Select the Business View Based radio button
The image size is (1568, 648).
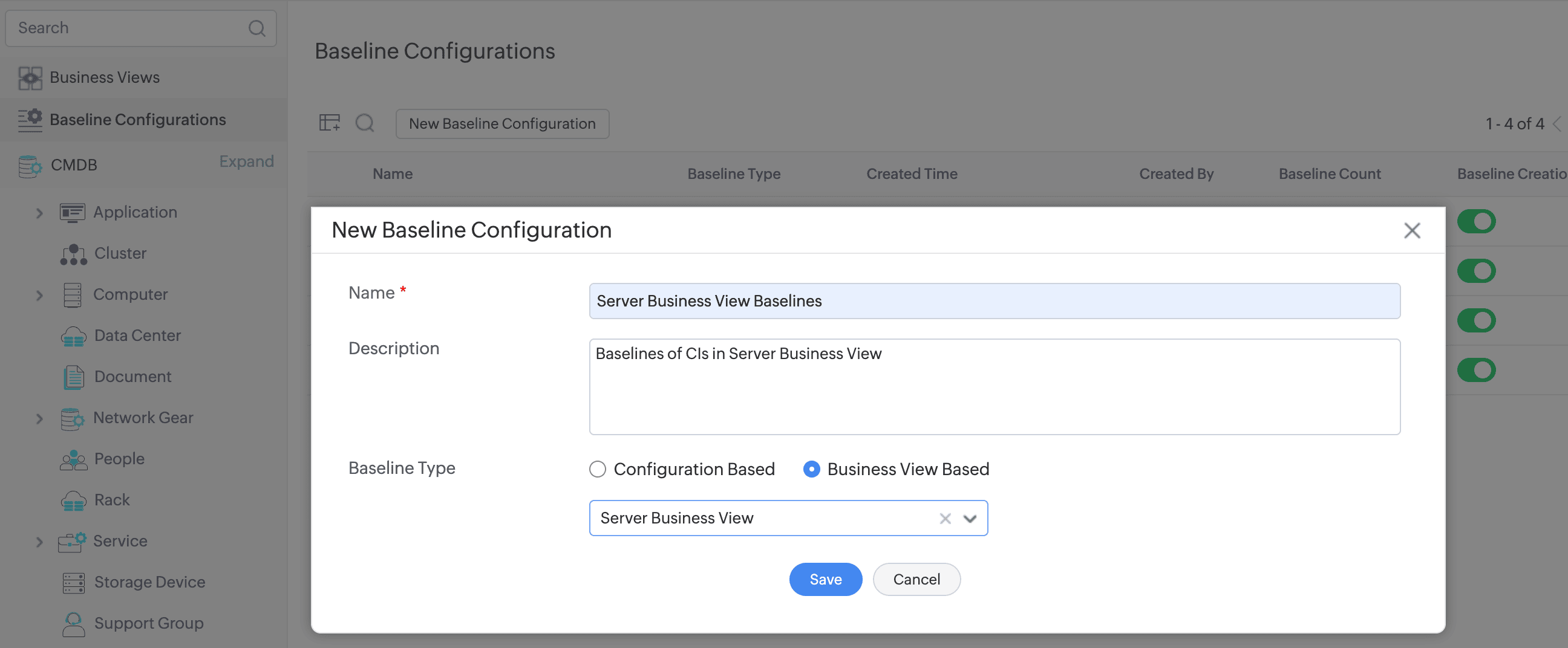pyautogui.click(x=811, y=469)
